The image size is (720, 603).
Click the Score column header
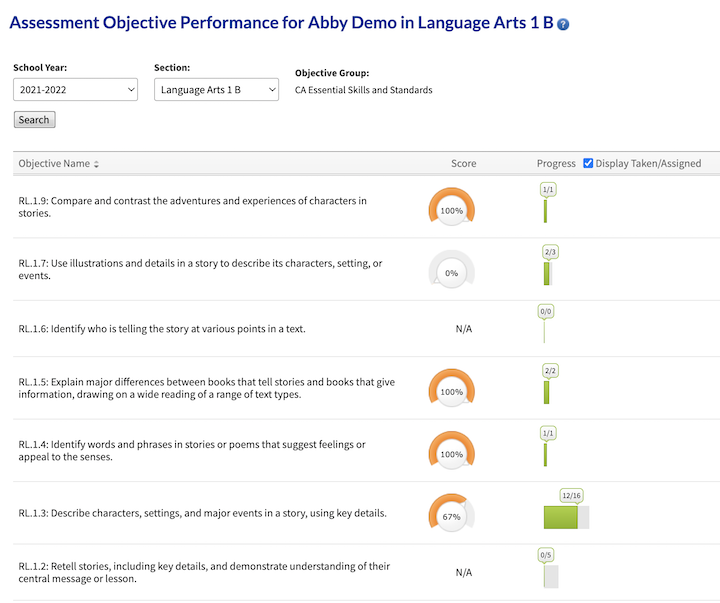point(463,163)
